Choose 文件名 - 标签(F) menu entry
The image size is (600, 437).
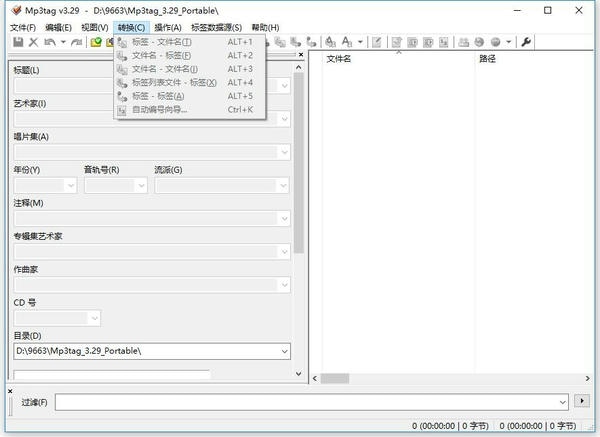tap(190, 55)
